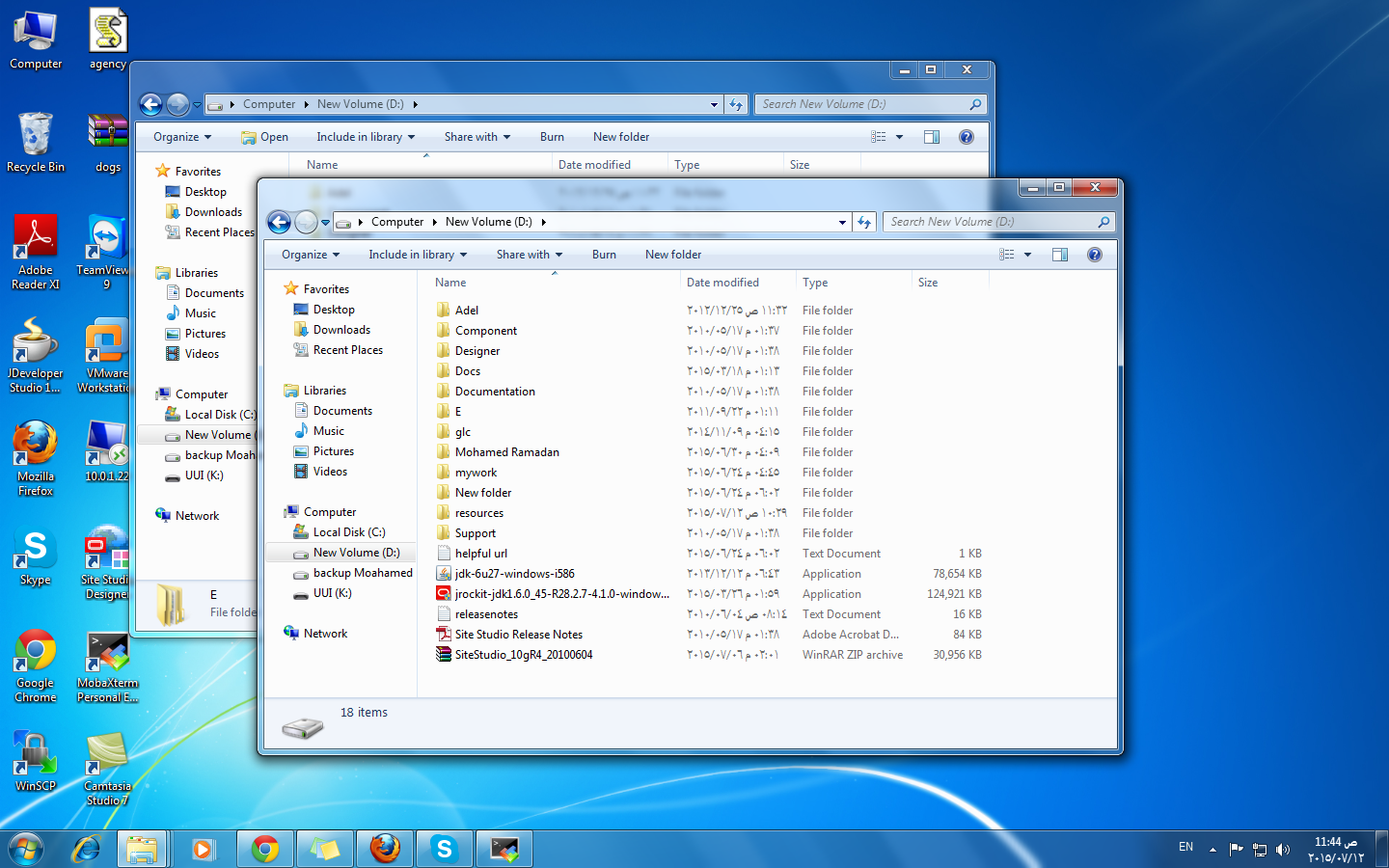1389x868 pixels.
Task: Click the Burn menu item
Action: coord(604,254)
